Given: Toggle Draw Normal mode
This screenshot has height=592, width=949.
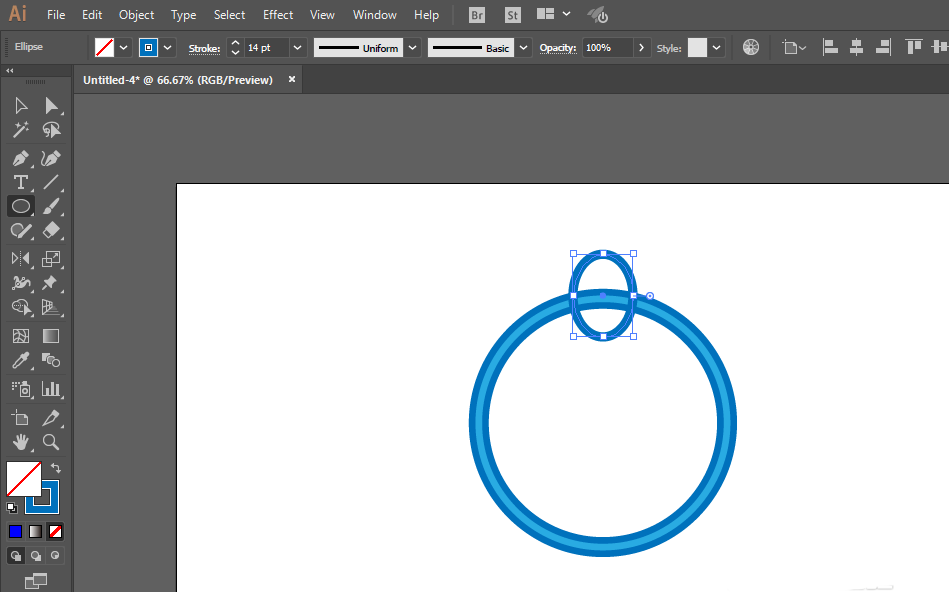Looking at the screenshot, I should click(x=16, y=556).
